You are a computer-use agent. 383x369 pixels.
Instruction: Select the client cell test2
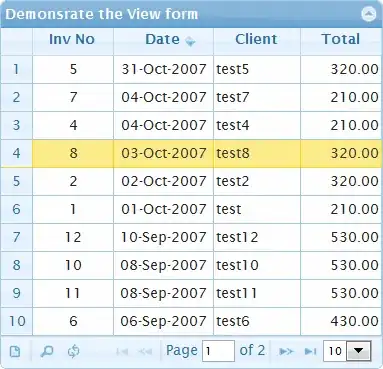tap(257, 181)
